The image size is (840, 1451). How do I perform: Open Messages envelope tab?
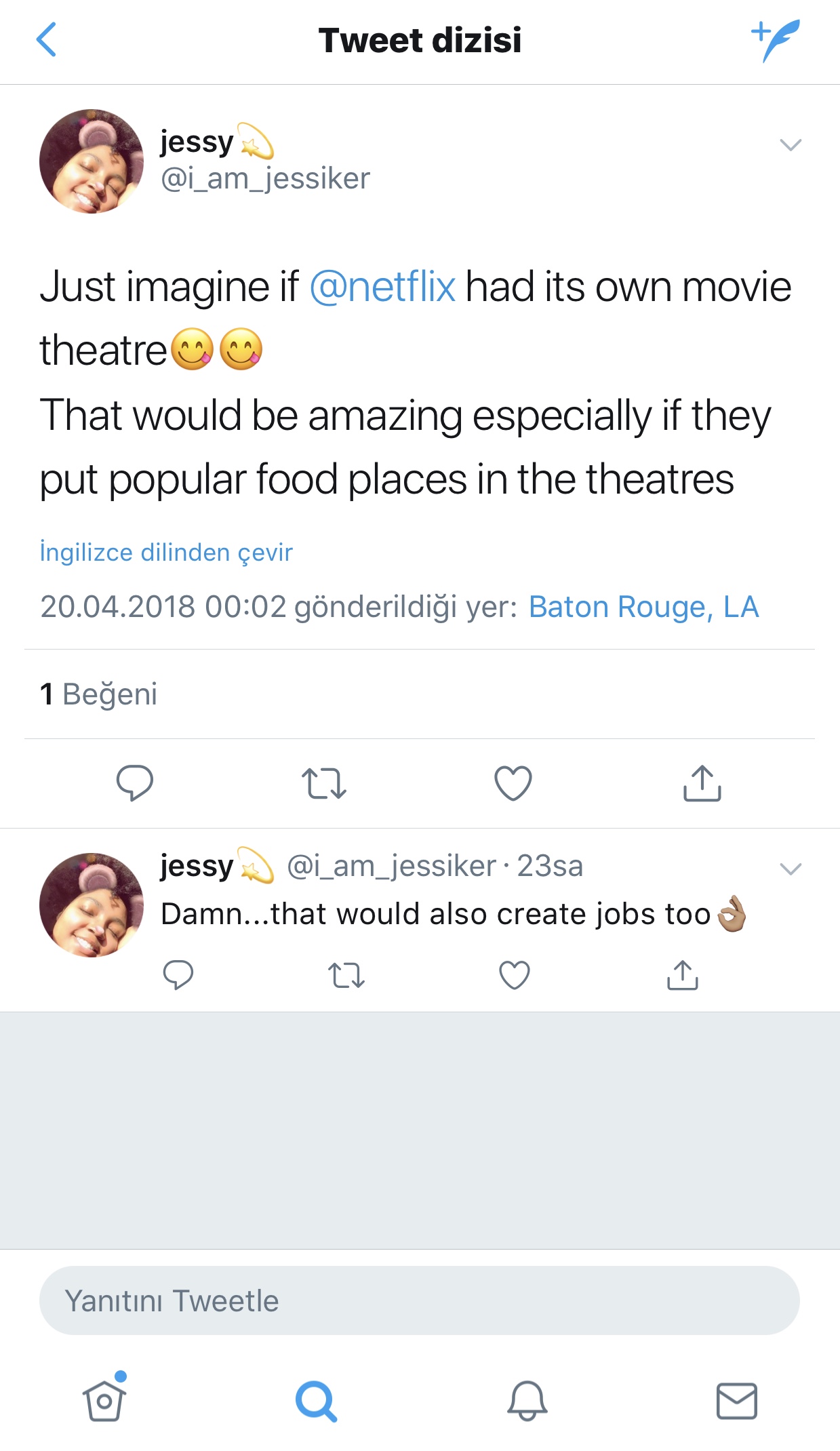(x=737, y=1400)
